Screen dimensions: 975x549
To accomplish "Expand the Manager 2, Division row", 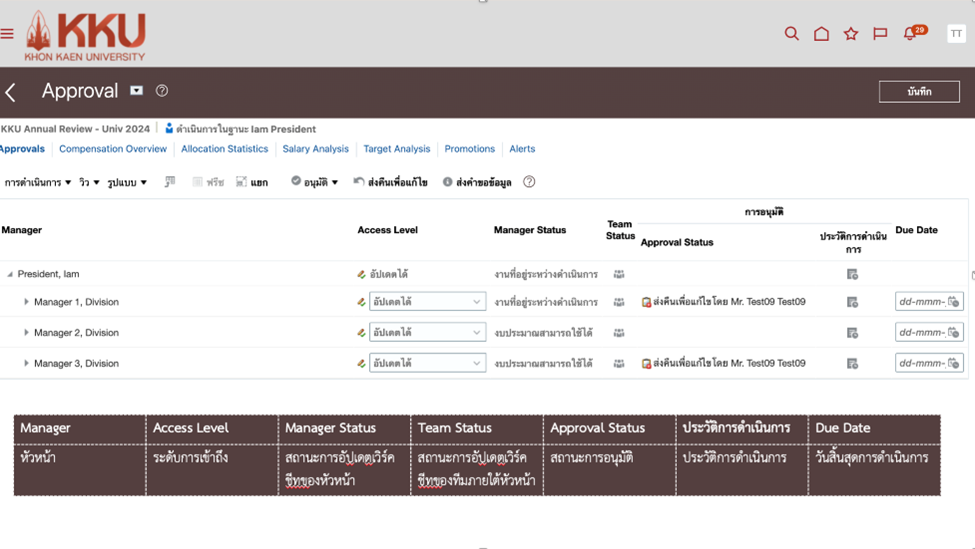I will click(x=26, y=333).
